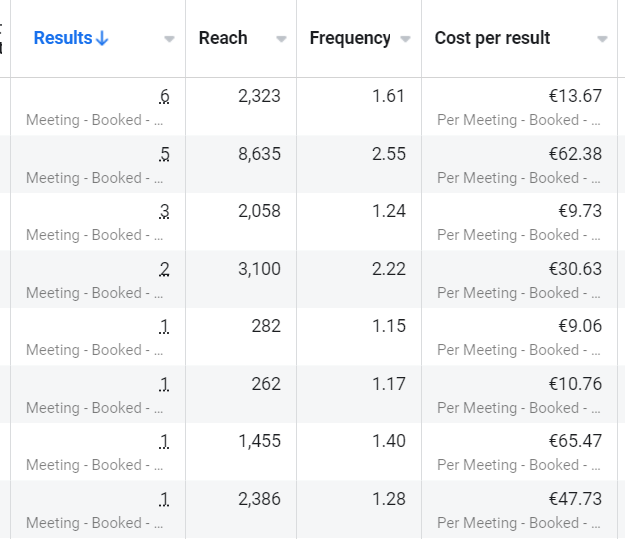The width and height of the screenshot is (625, 539).
Task: Click the down arrow sort icon beside Results
Action: click(x=102, y=39)
